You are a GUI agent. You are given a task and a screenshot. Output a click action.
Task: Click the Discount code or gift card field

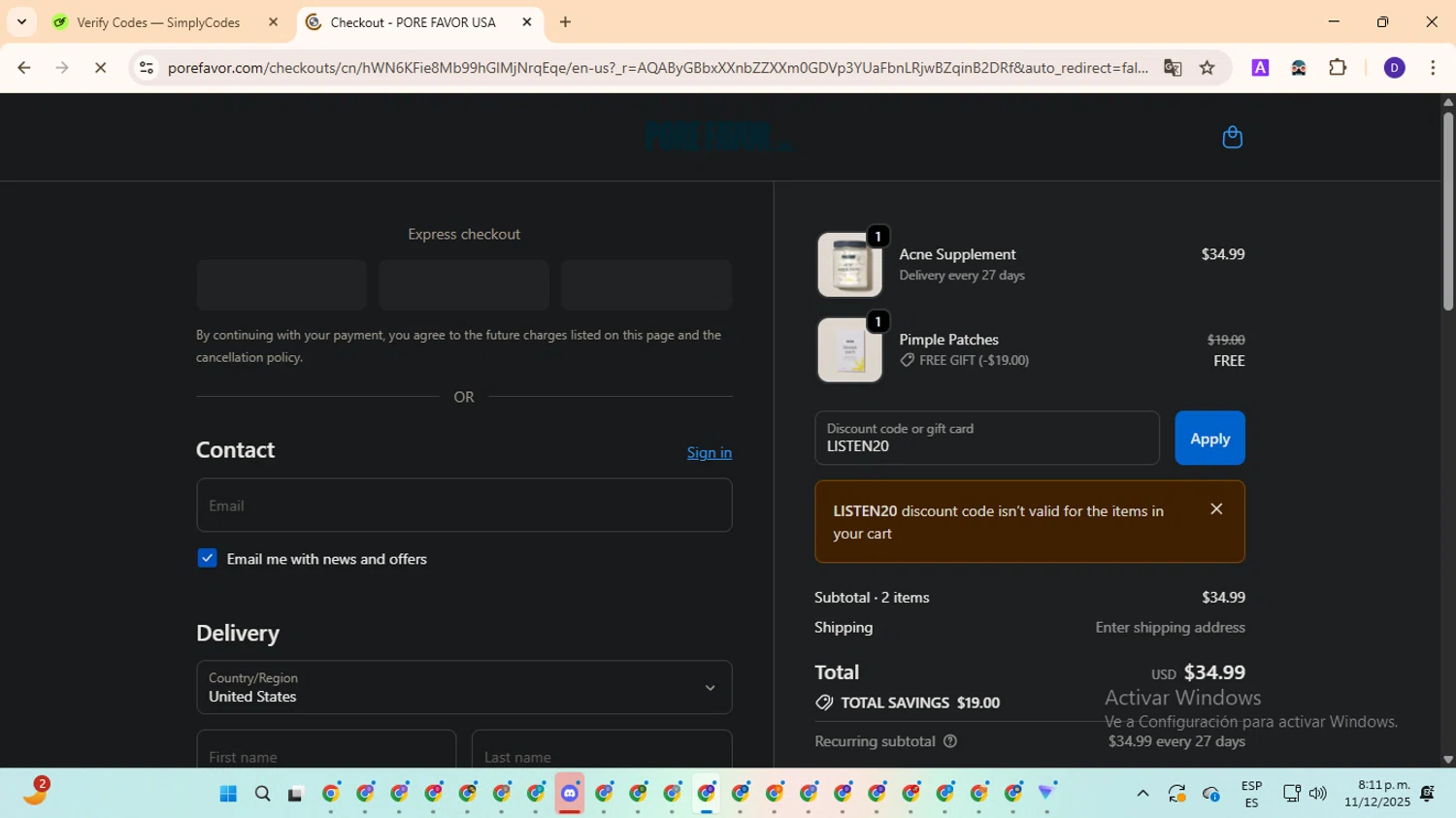[x=987, y=439]
